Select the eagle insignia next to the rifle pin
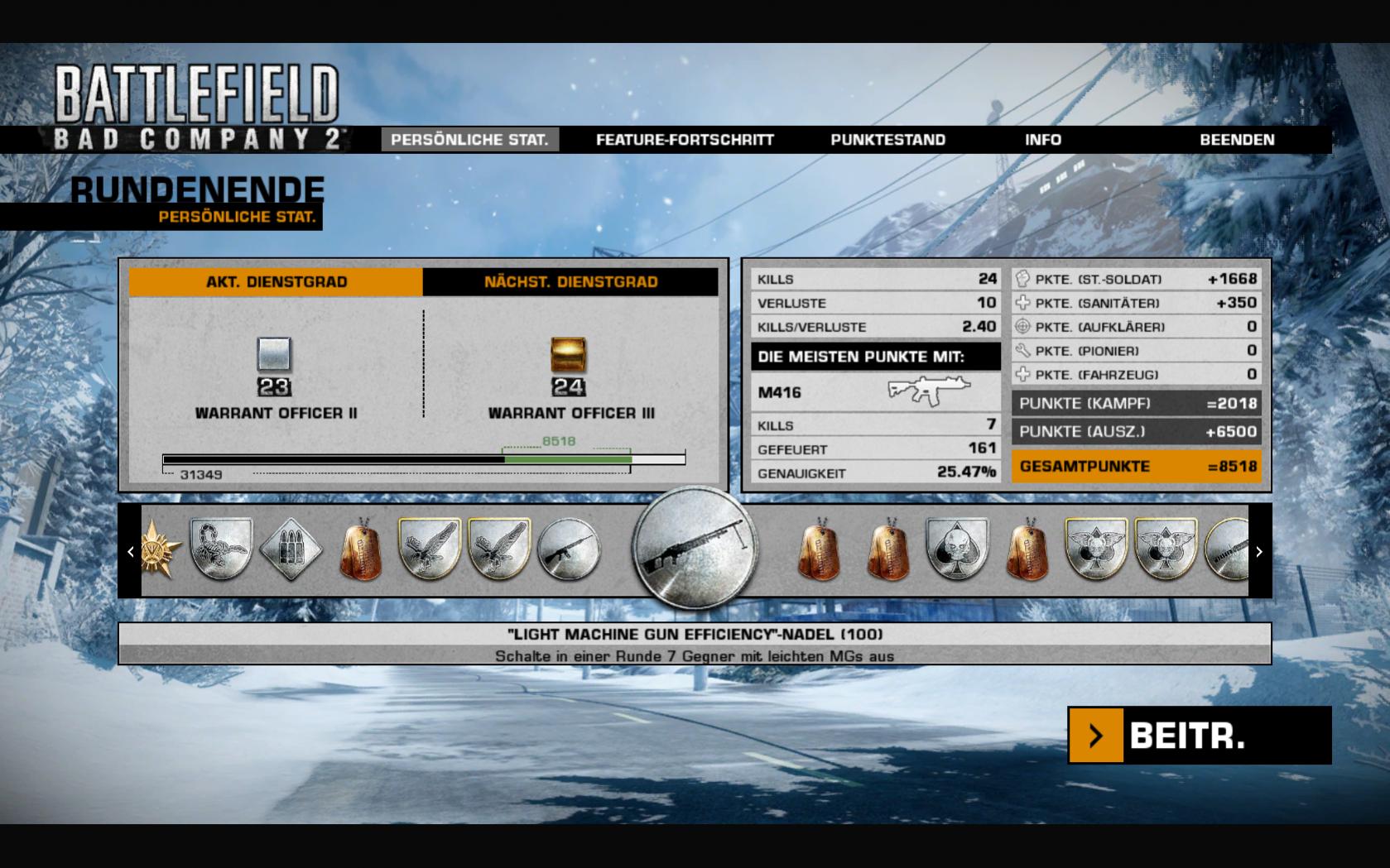Image resolution: width=1390 pixels, height=868 pixels. coord(499,549)
